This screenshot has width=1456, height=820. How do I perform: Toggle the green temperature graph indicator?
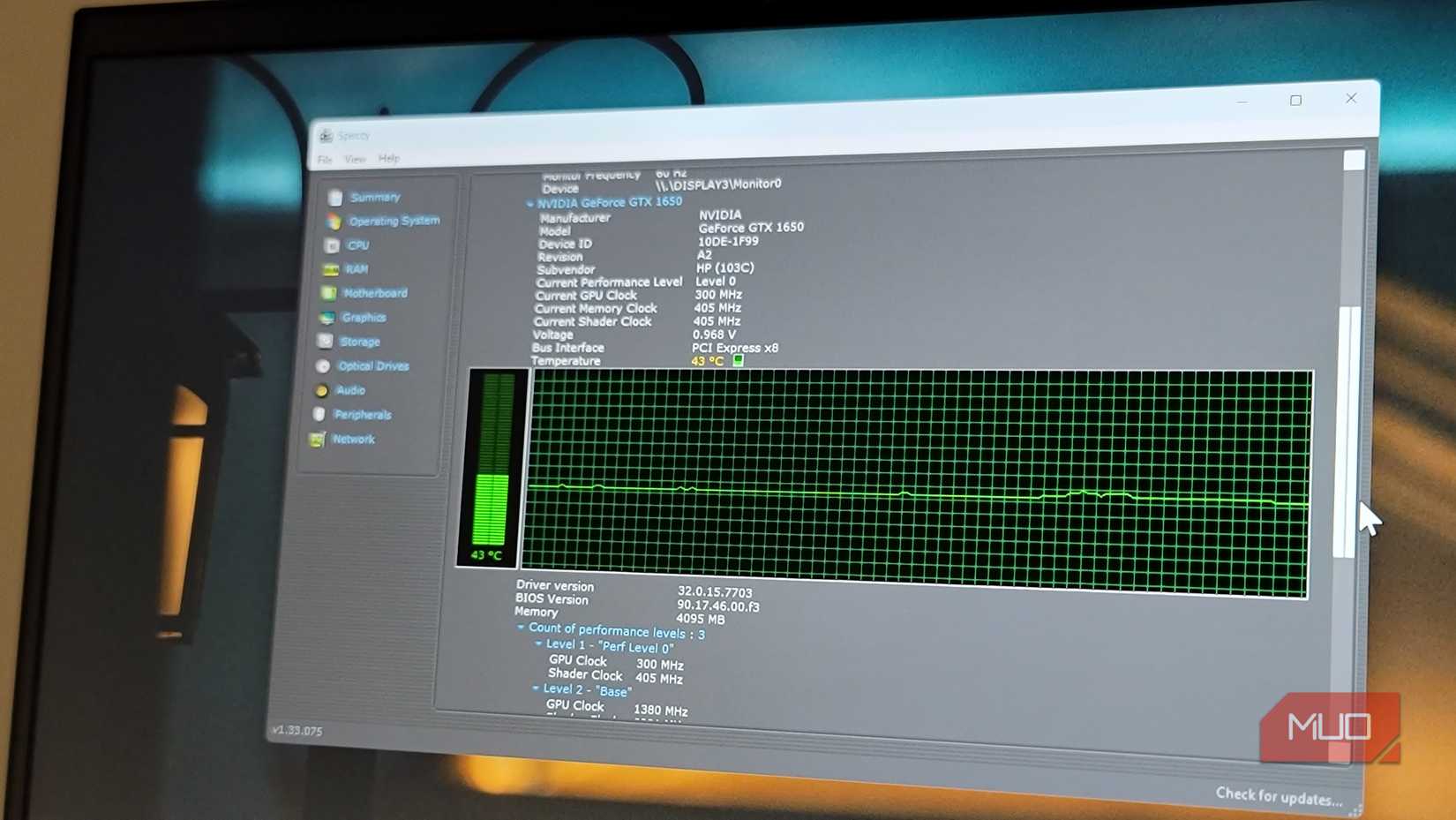[738, 360]
